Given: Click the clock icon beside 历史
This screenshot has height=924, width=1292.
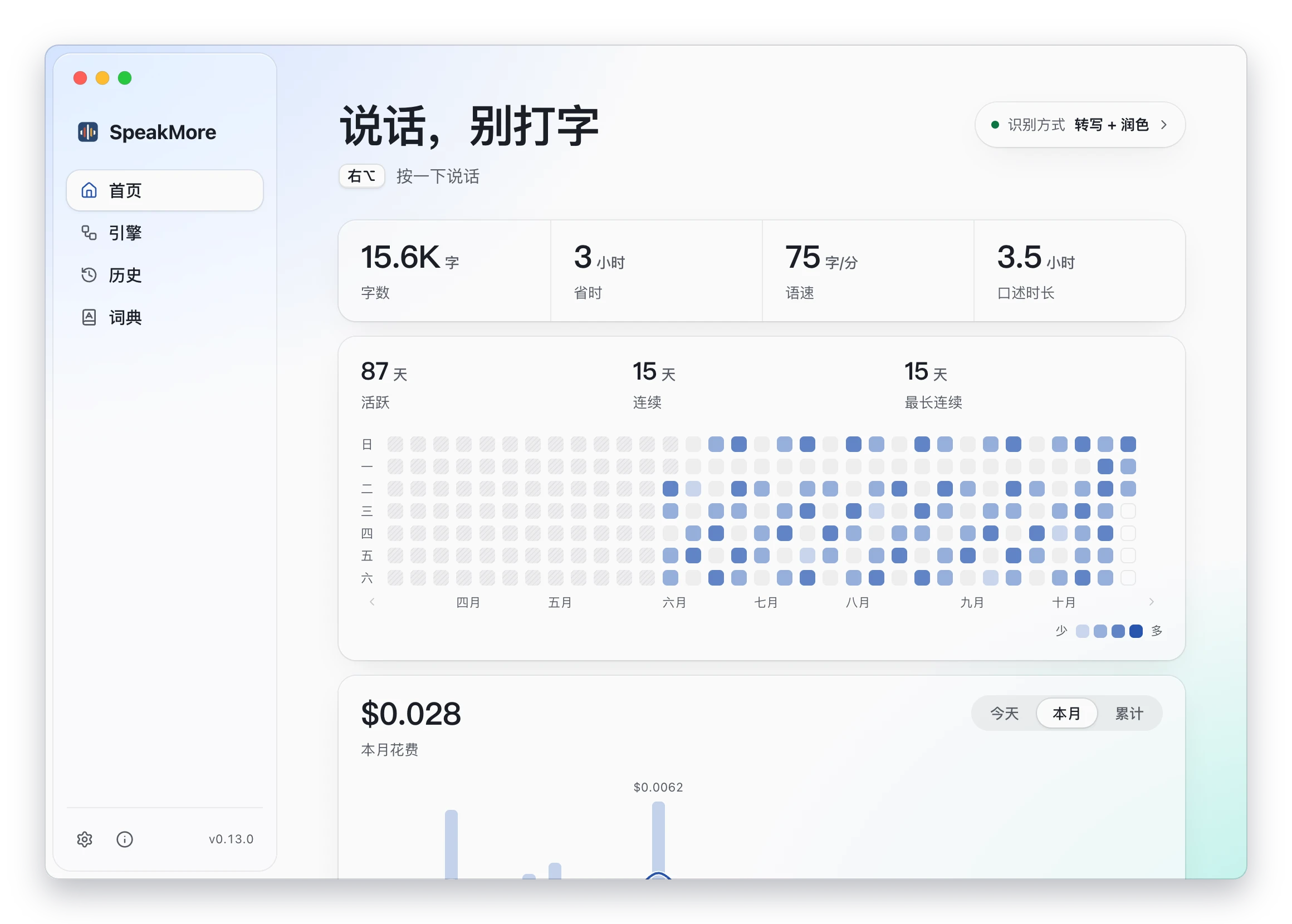Looking at the screenshot, I should [x=89, y=275].
